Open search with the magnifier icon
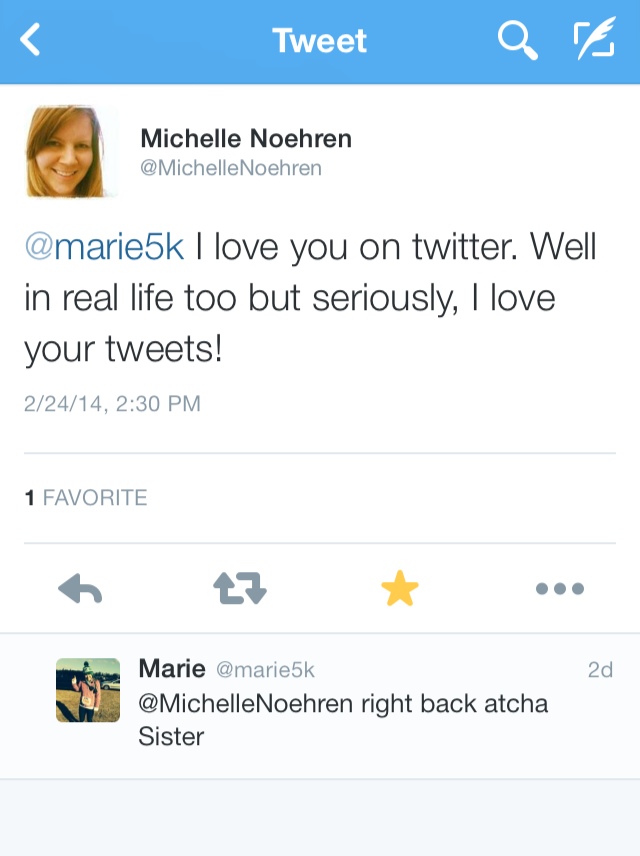The image size is (640, 856). pos(517,41)
